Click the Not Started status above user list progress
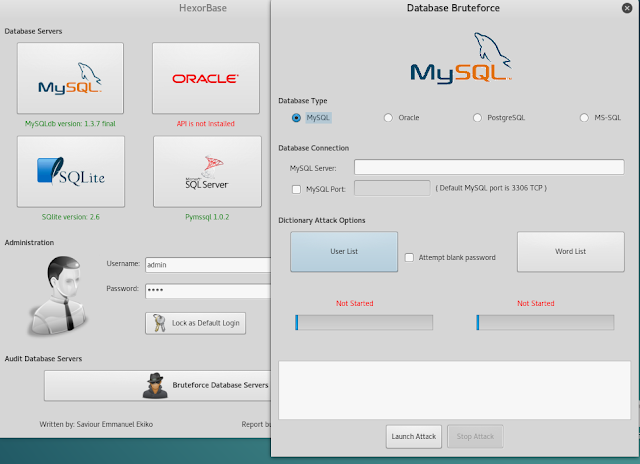This screenshot has width=640, height=464. [x=355, y=304]
